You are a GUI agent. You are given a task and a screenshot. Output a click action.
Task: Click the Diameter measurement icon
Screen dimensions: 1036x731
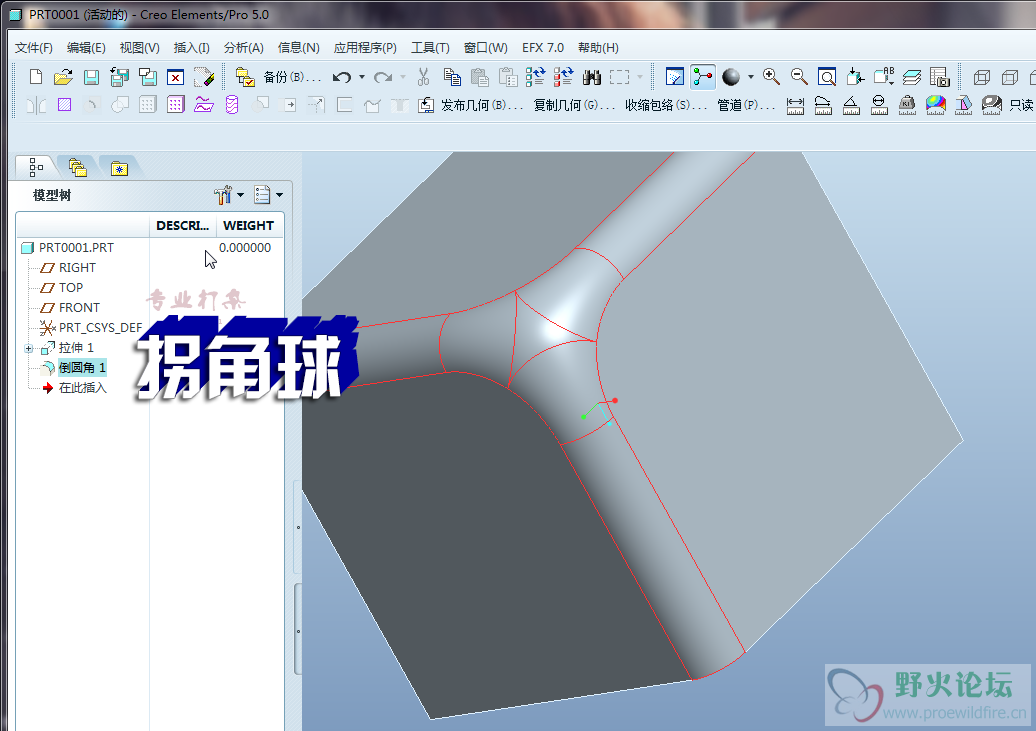879,105
